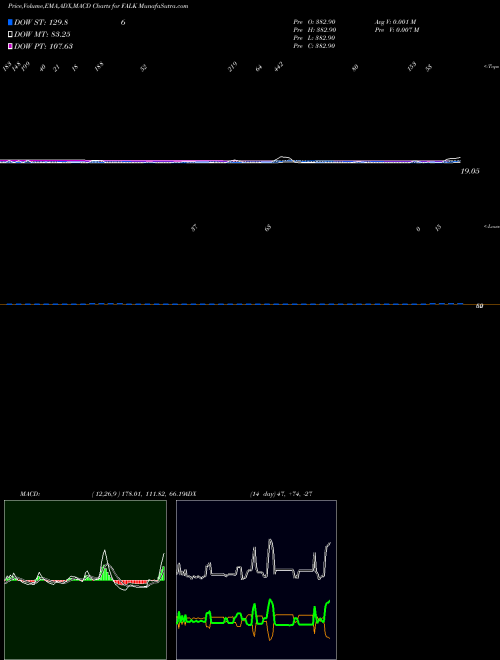Click the DOW PT: 107.63 label
500x660 pixels.
click(43, 46)
